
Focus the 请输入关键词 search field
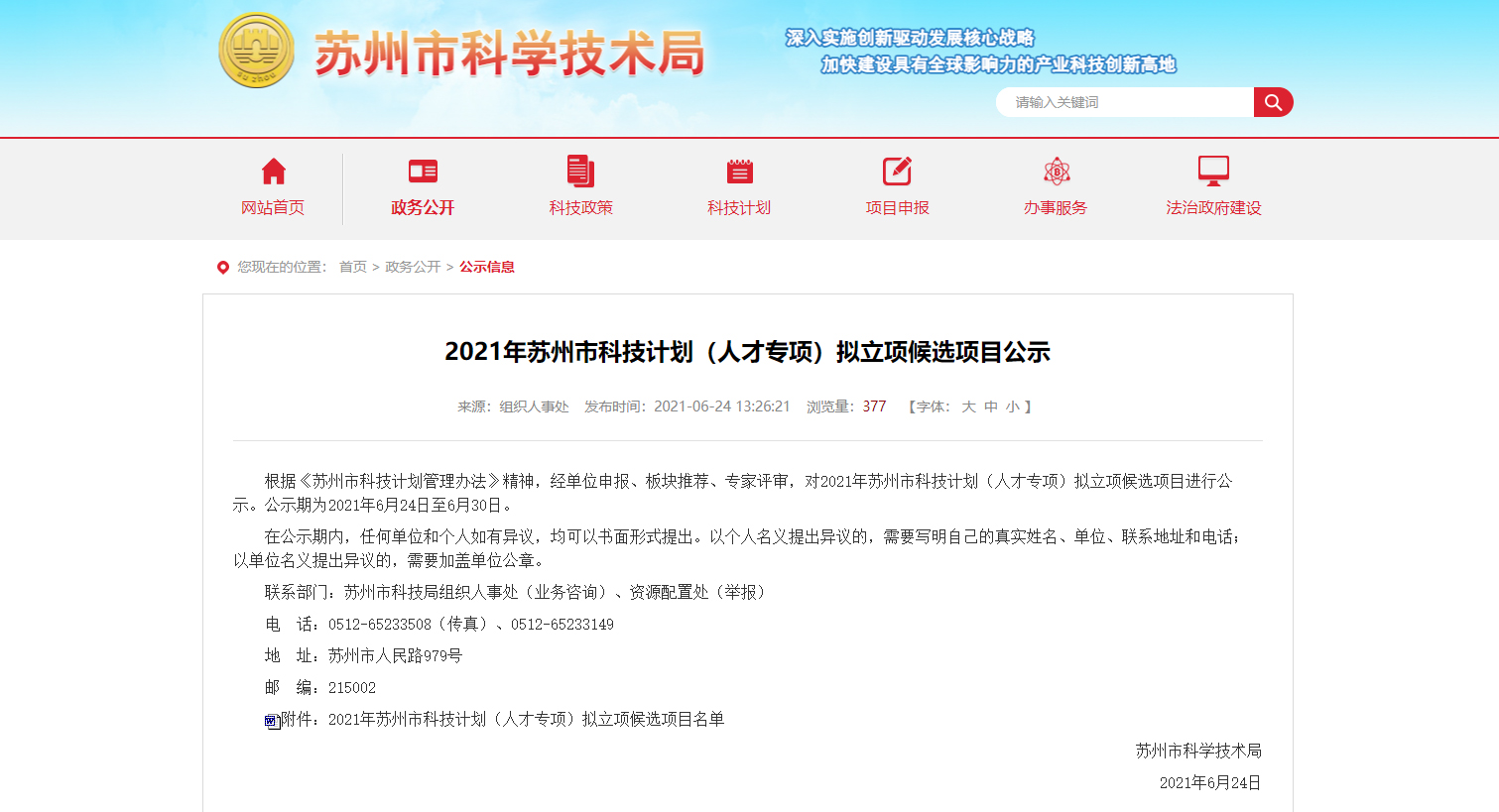click(x=1125, y=102)
